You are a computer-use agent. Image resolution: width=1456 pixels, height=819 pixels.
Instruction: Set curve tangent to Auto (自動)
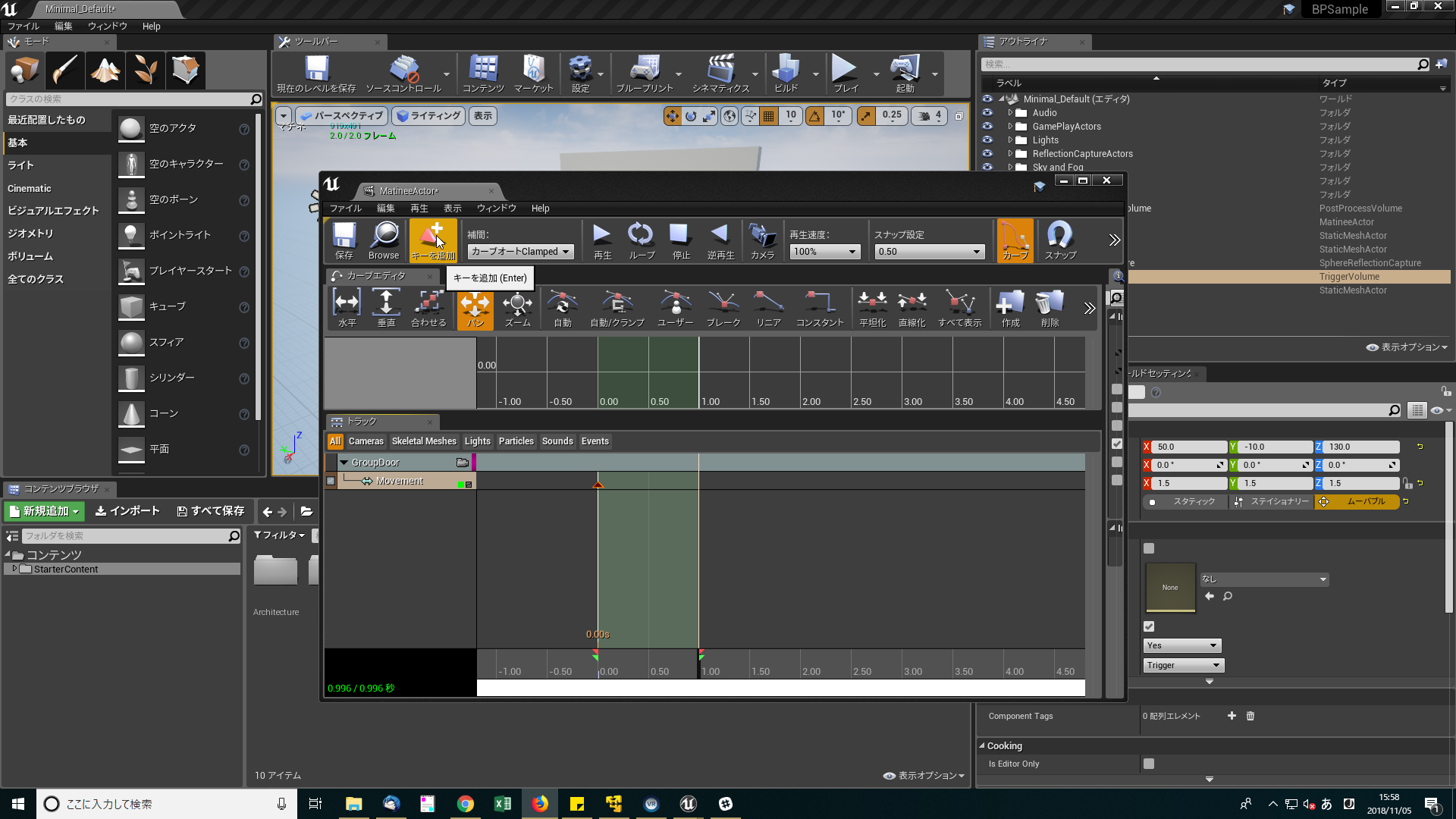pos(563,308)
